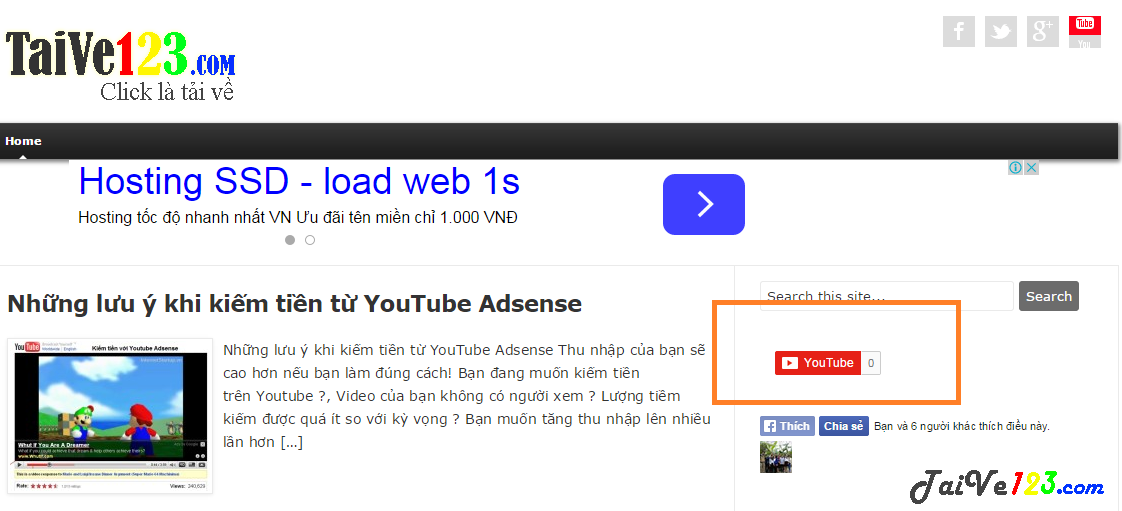
Task: Click the text 'Bạn và 6 người khác thích điều này'
Action: tap(962, 426)
